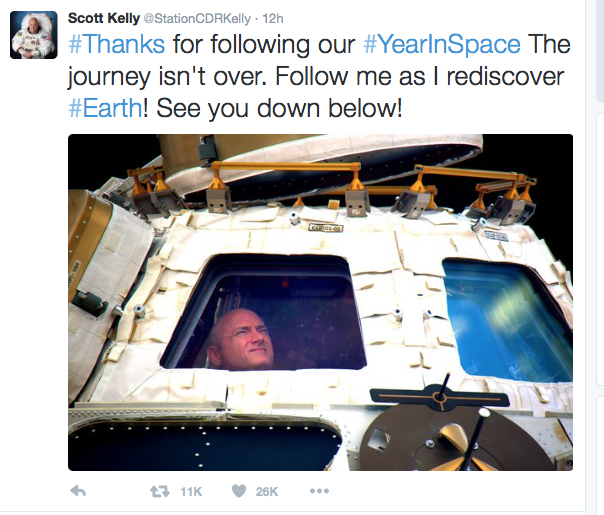604x515 pixels.
Task: Click the Scott Kelly display name
Action: coord(104,18)
